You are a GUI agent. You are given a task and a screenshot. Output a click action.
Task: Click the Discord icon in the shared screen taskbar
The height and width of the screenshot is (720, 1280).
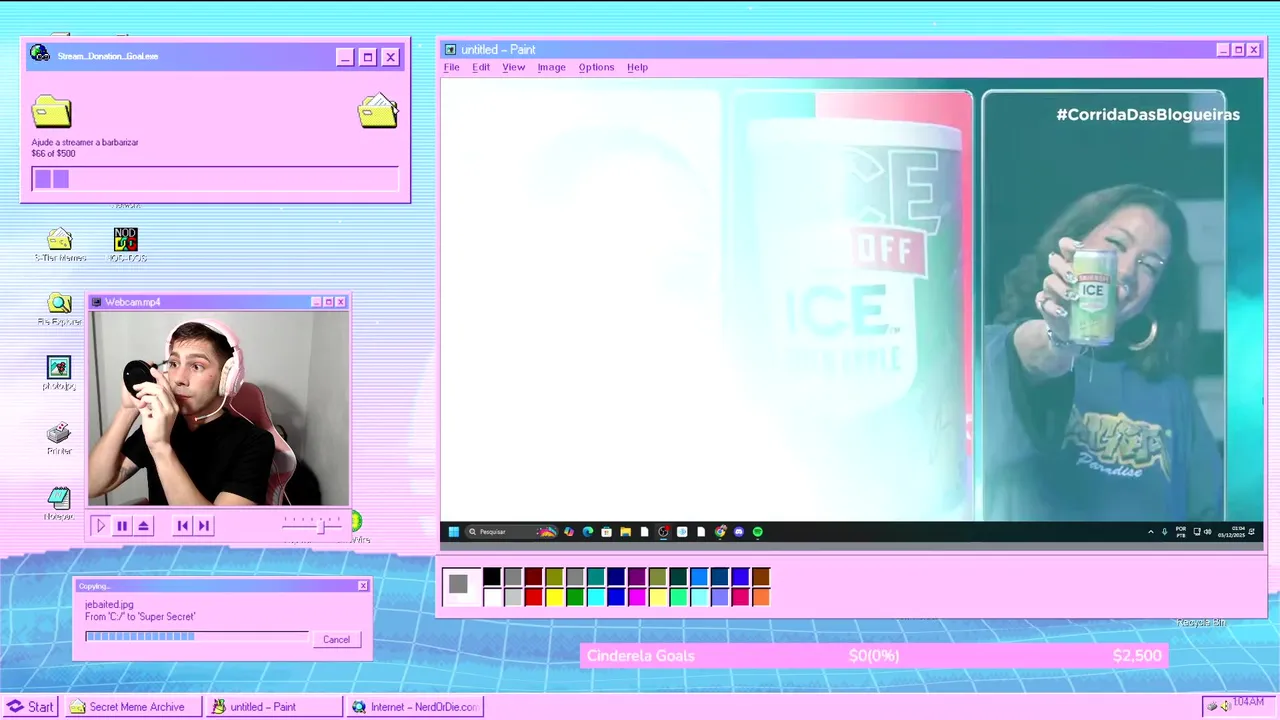point(739,532)
